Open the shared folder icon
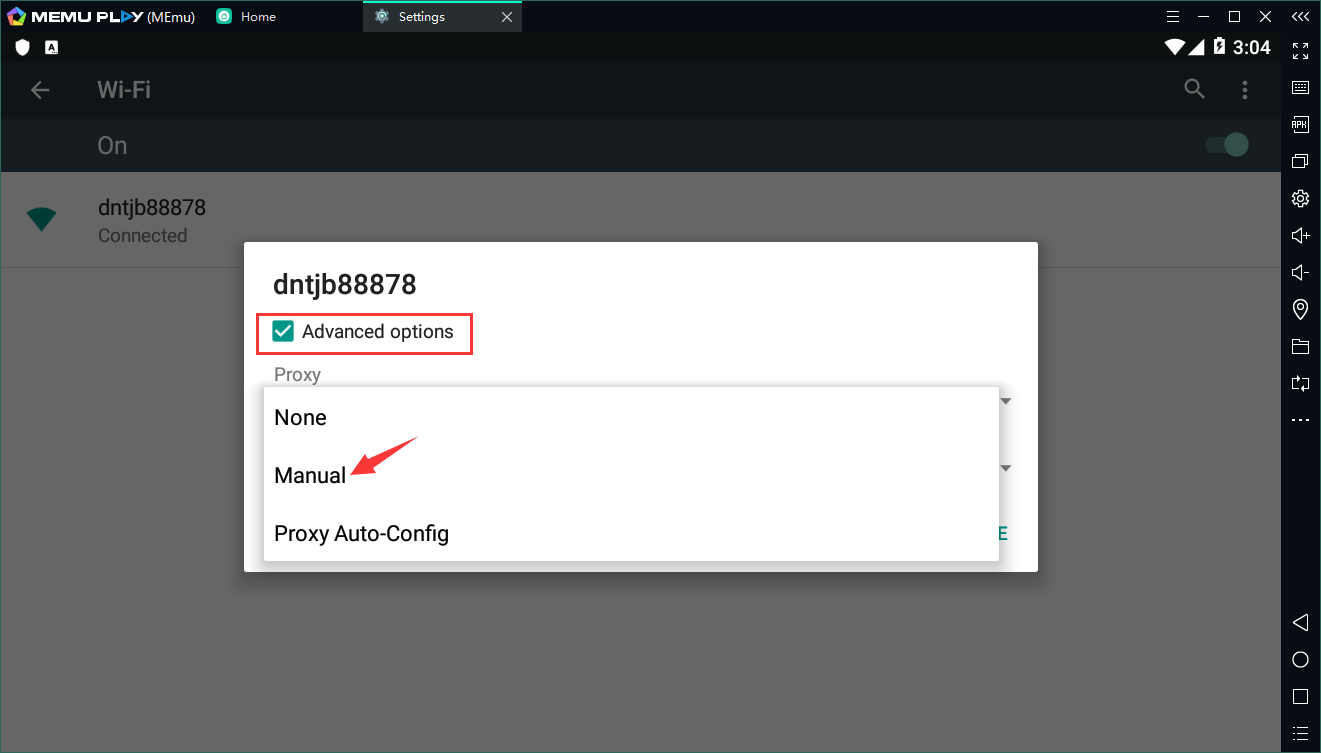 click(x=1300, y=347)
